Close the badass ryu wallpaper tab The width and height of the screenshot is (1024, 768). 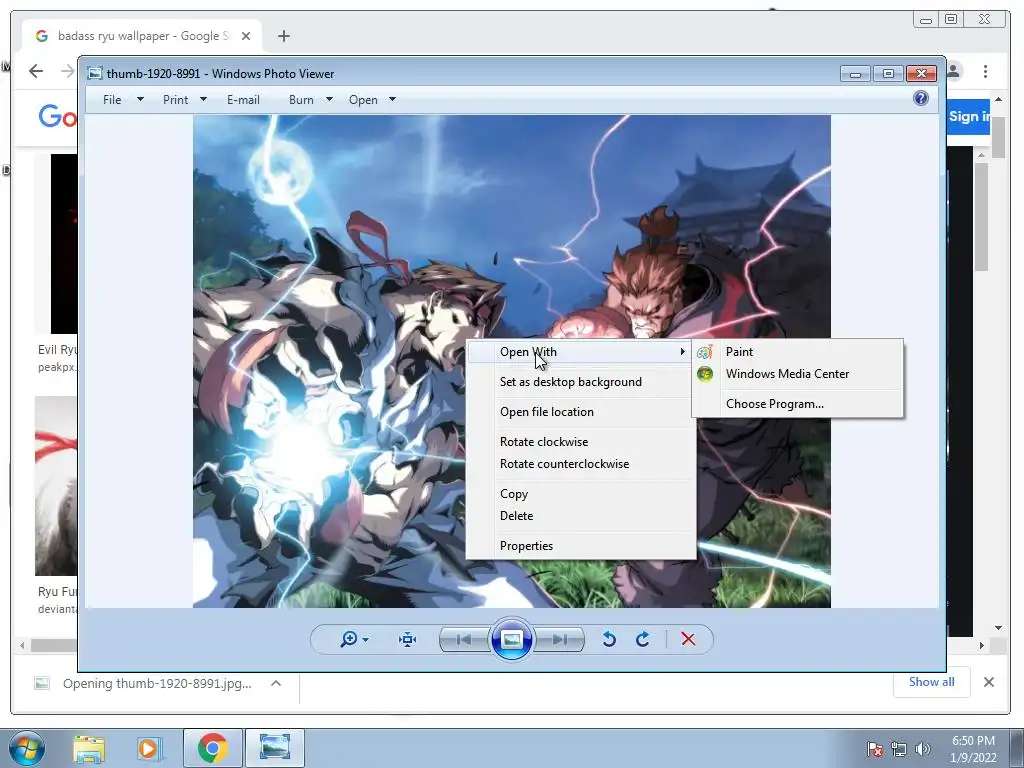click(246, 36)
